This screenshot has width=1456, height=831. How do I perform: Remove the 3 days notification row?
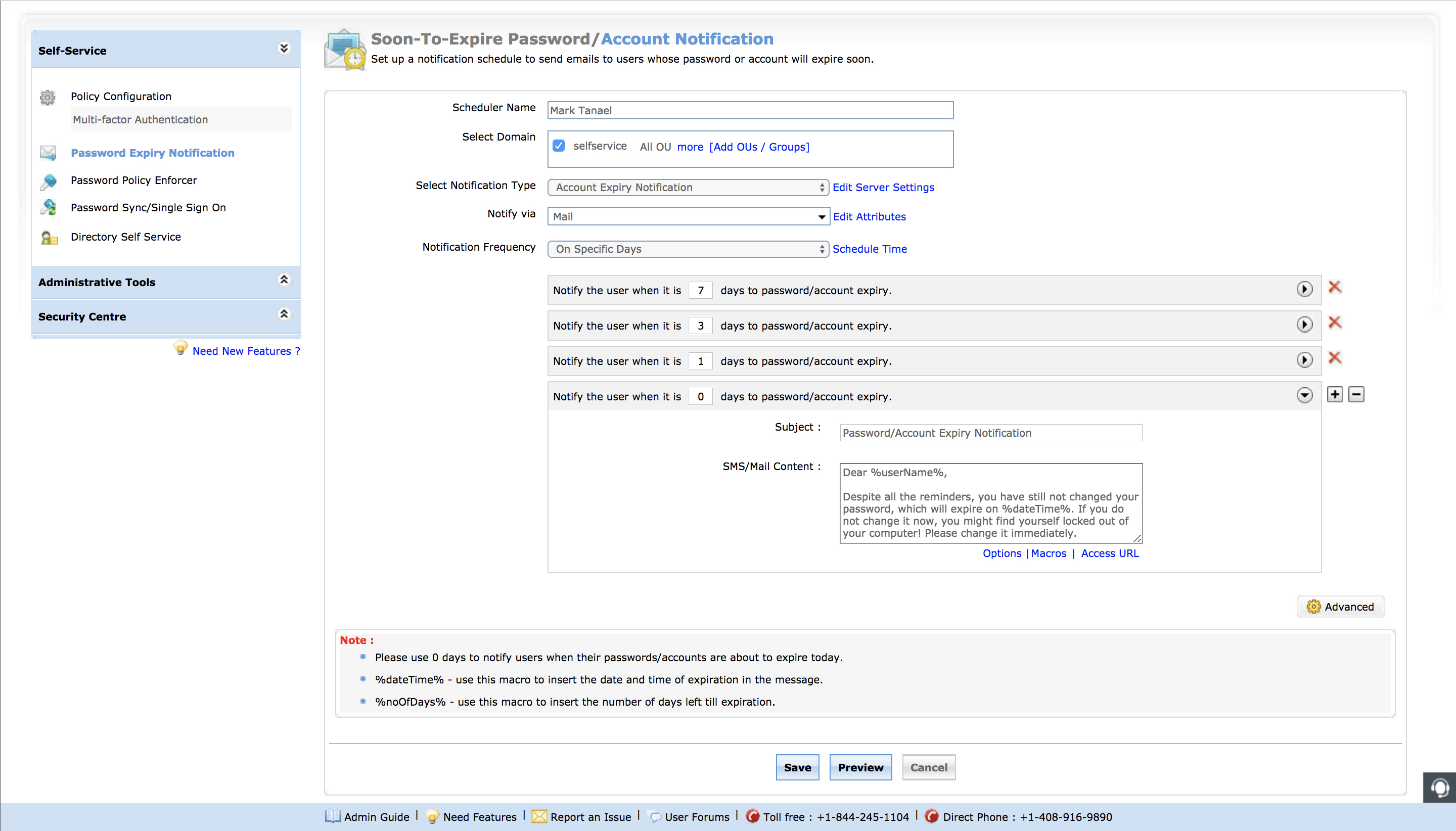click(x=1335, y=322)
